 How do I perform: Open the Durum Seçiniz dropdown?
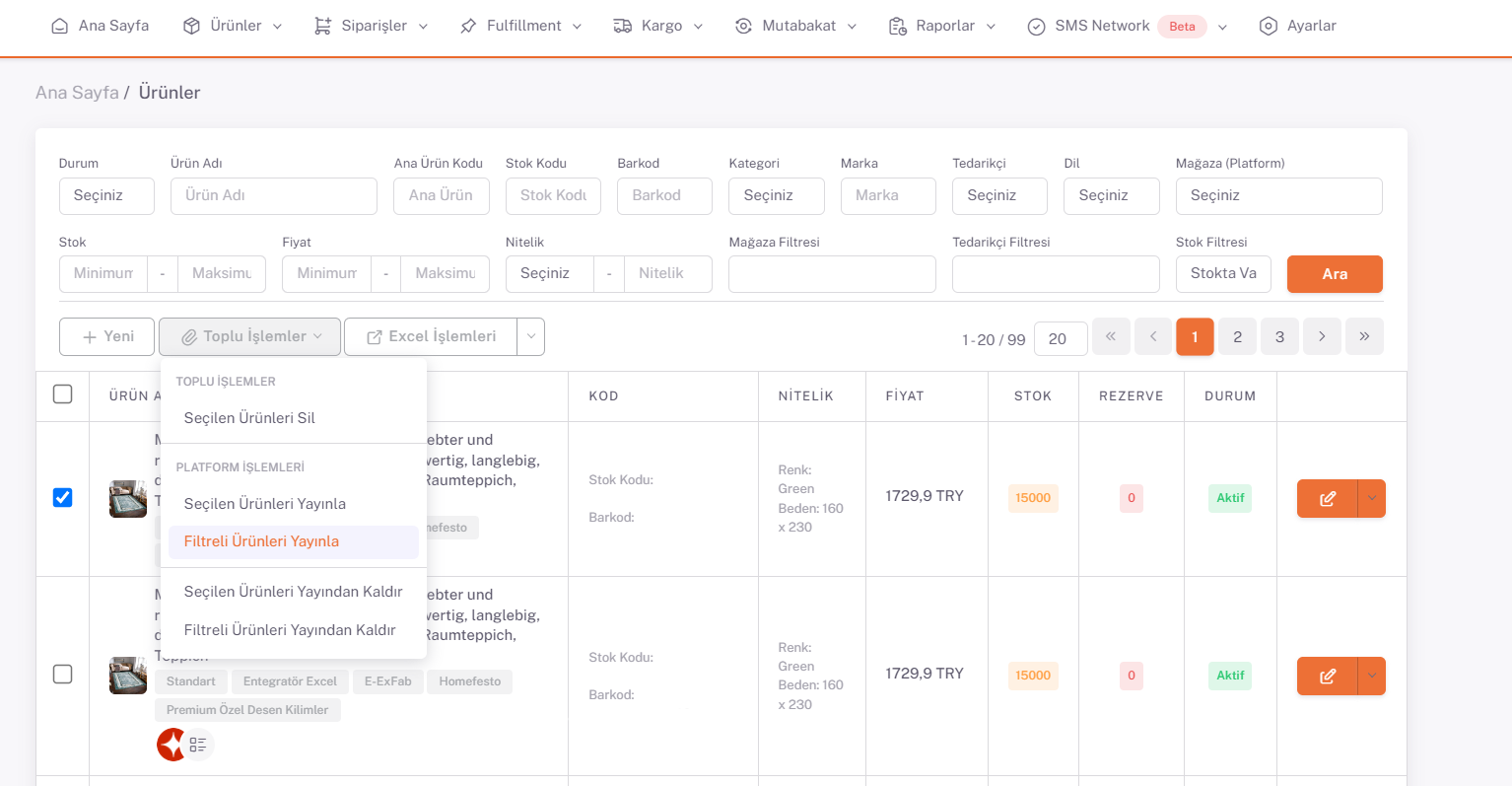[x=106, y=195]
